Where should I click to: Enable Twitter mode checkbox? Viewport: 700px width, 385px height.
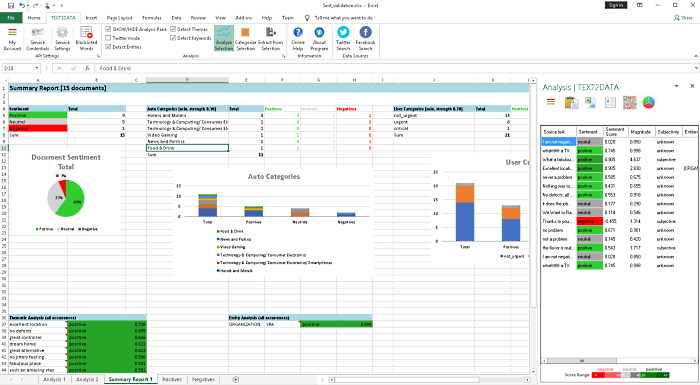pyautogui.click(x=108, y=38)
